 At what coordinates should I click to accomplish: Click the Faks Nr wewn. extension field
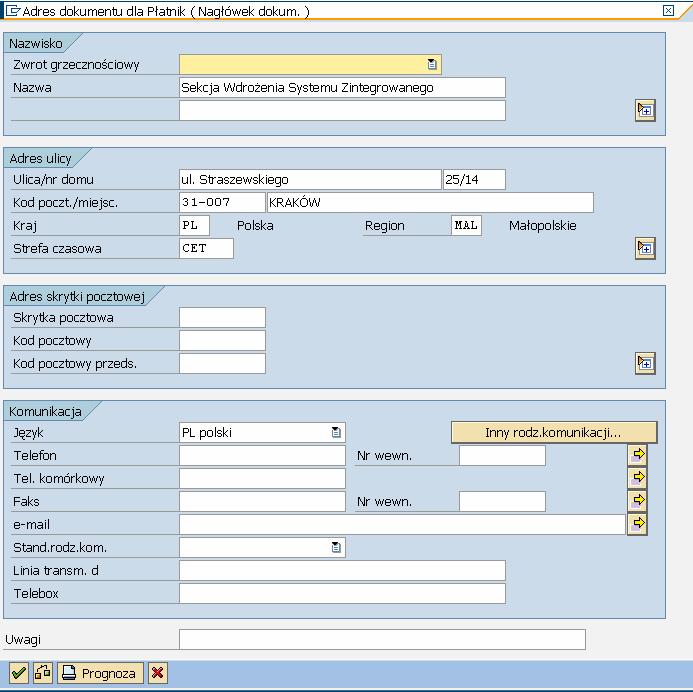pos(502,502)
